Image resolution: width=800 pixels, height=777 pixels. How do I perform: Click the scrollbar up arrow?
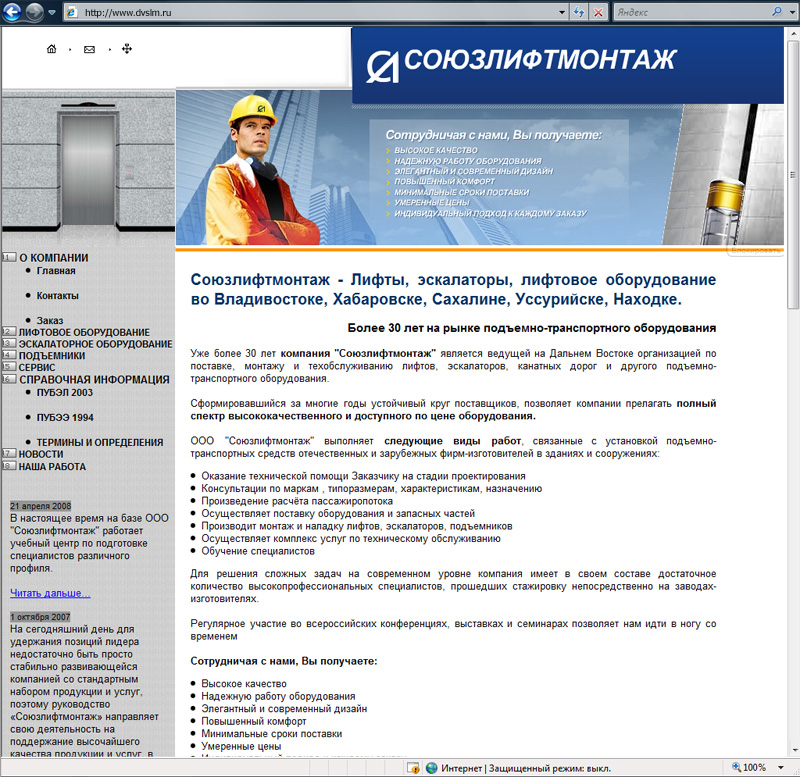tap(793, 33)
